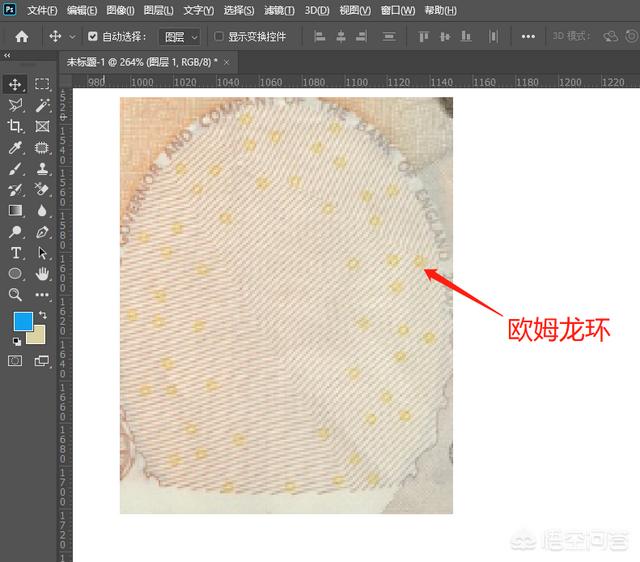The height and width of the screenshot is (562, 640).
Task: Align right edges
Action: tap(361, 37)
